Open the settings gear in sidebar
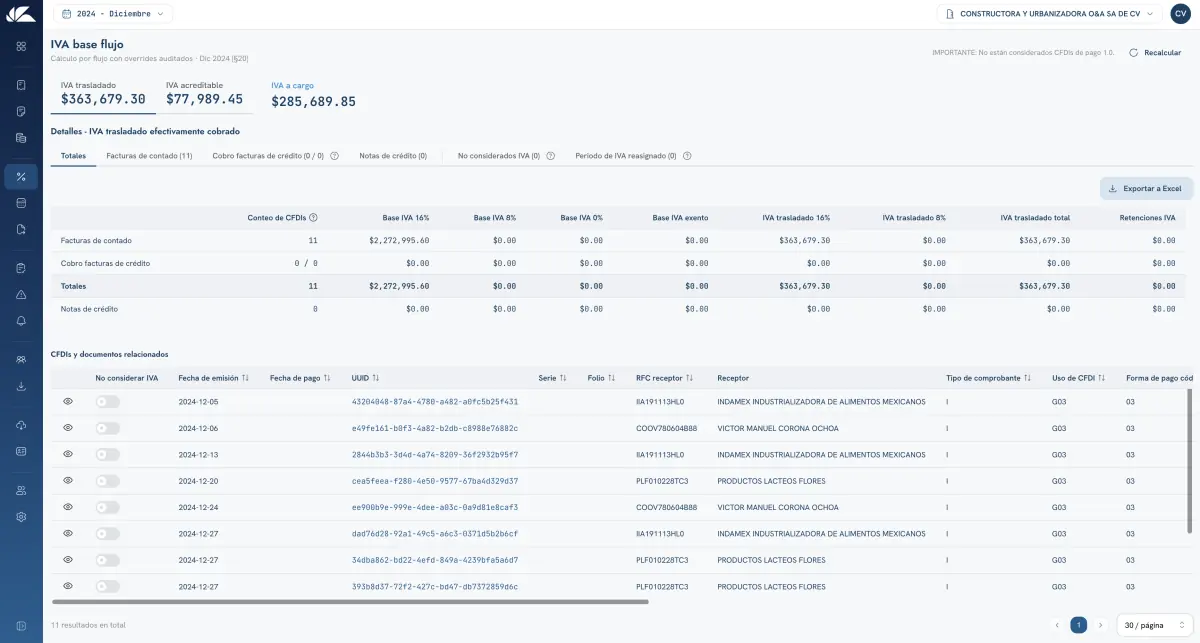The width and height of the screenshot is (1200, 643). point(21,517)
